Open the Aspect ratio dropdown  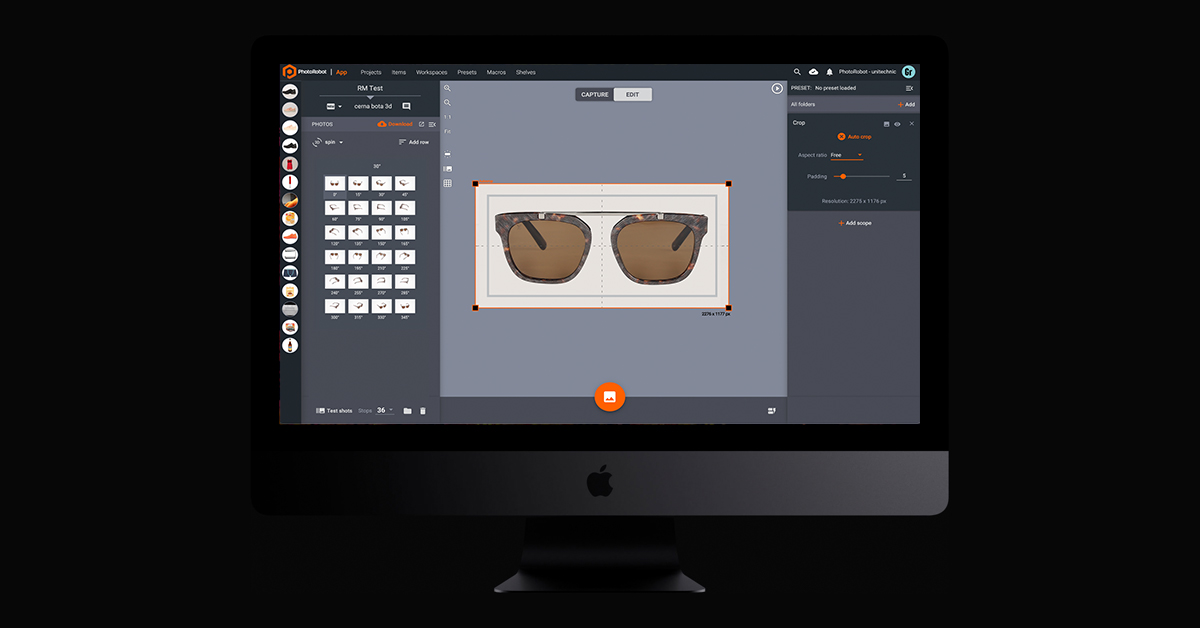pos(848,155)
